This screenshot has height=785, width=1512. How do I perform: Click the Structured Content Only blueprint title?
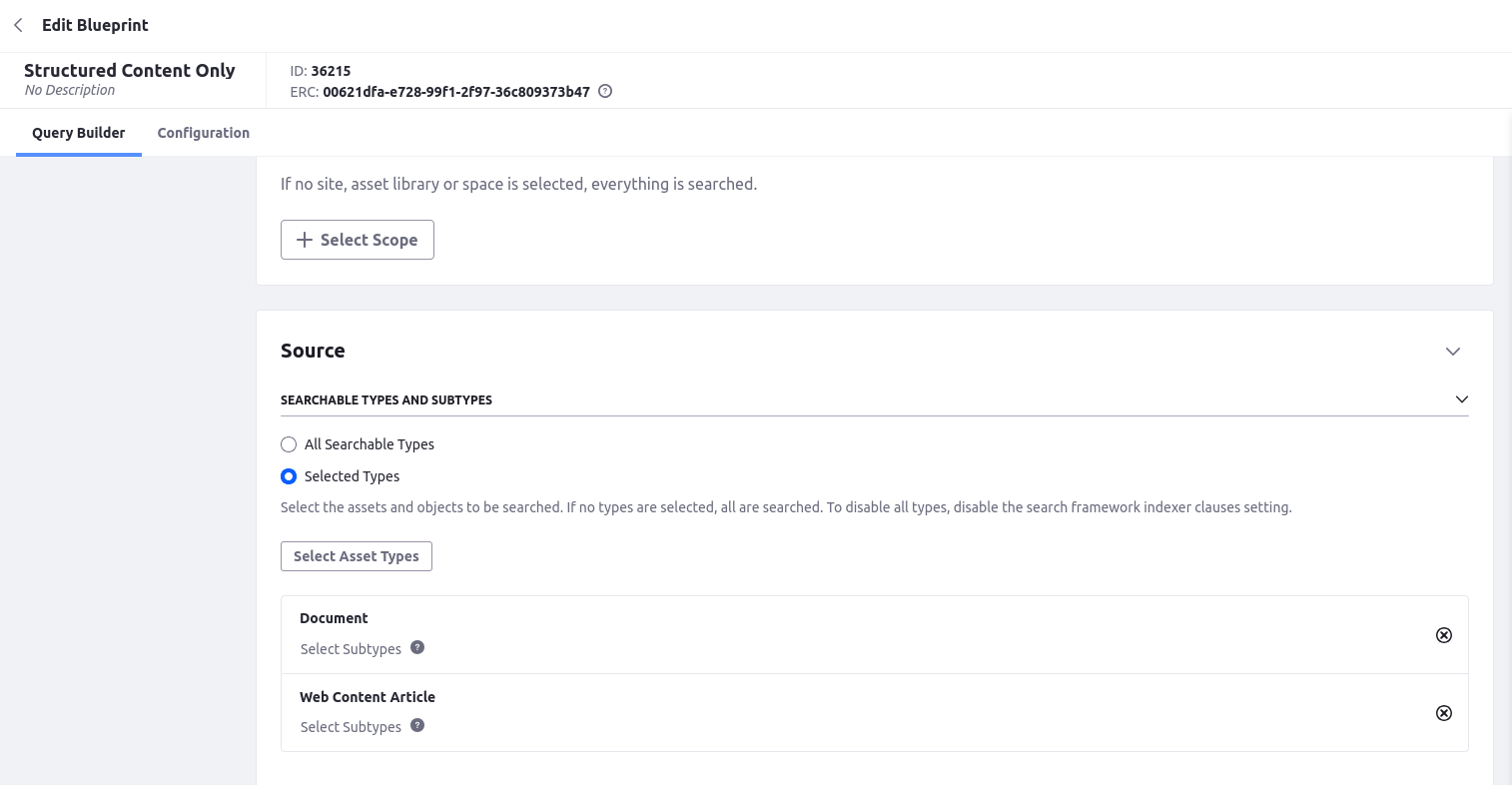point(130,70)
